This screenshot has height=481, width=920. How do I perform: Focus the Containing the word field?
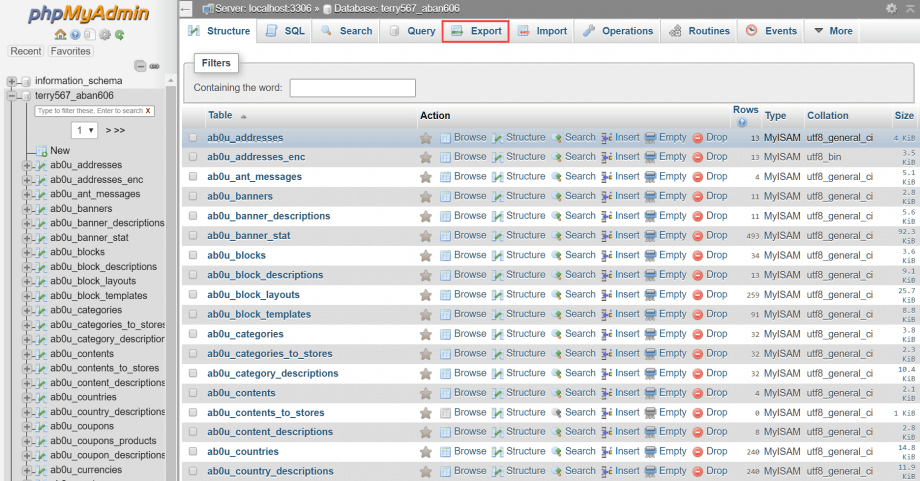click(353, 88)
